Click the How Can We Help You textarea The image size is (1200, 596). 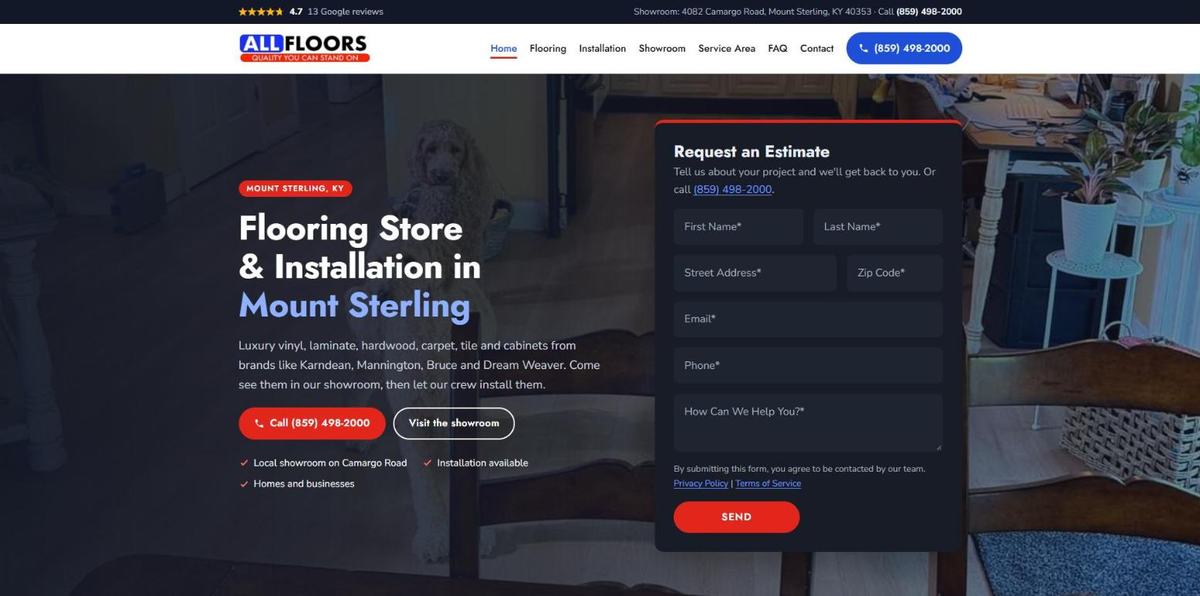(x=808, y=422)
